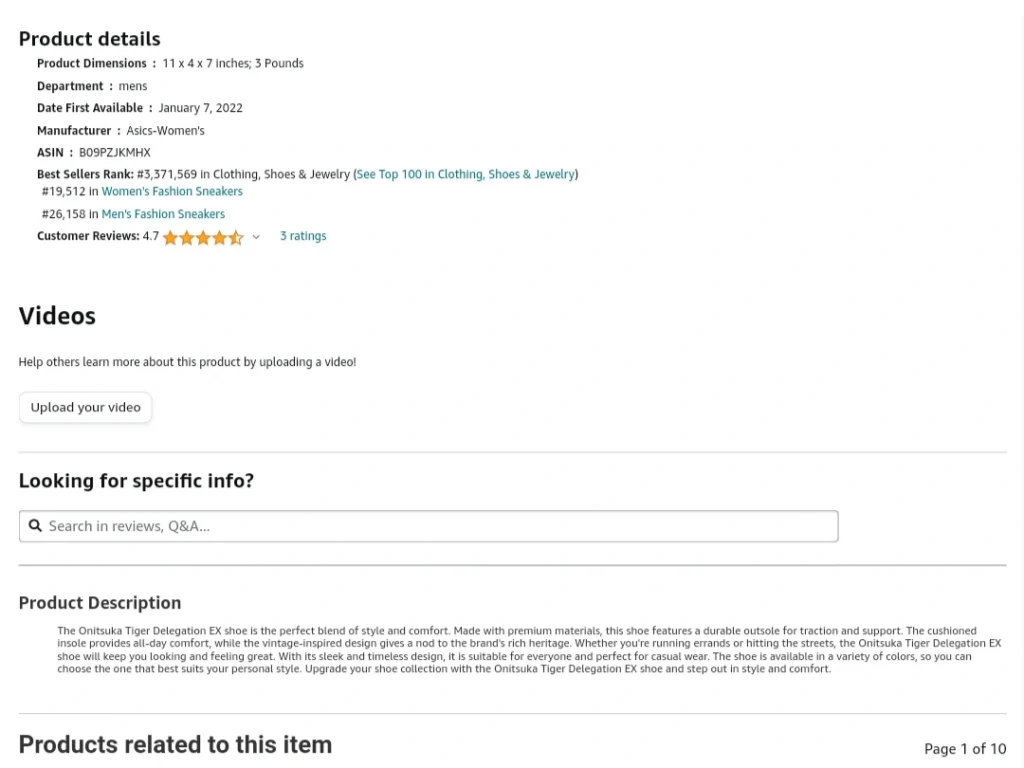Open the 3 ratings link
Viewport: 1024px width, 768px height.
coord(303,236)
